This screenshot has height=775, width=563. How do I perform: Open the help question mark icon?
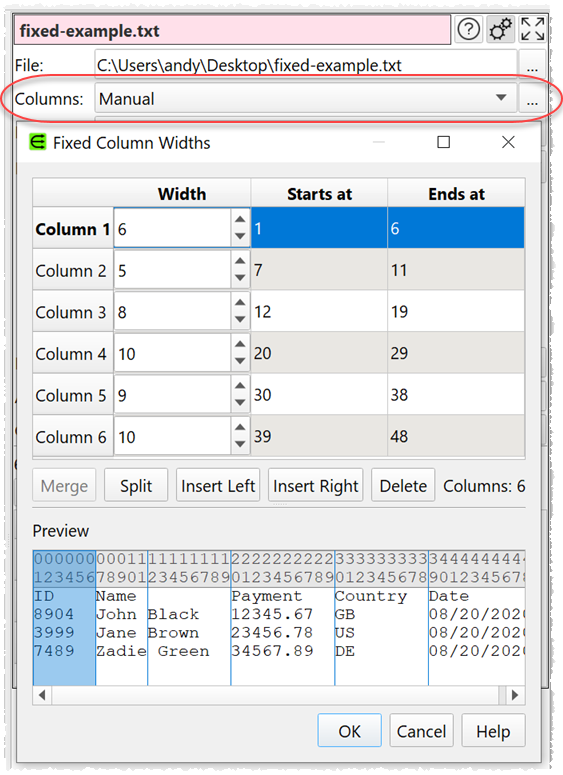pyautogui.click(x=468, y=30)
